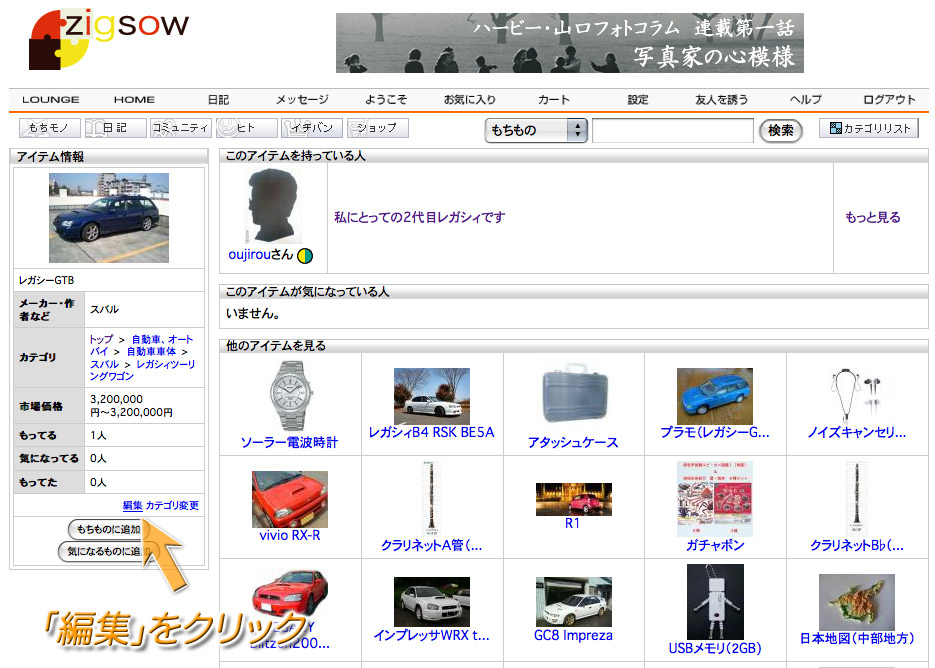Viewport: 935px width, 668px height.
Task: Click the white Legacy B4 car photo
Action: (x=432, y=396)
